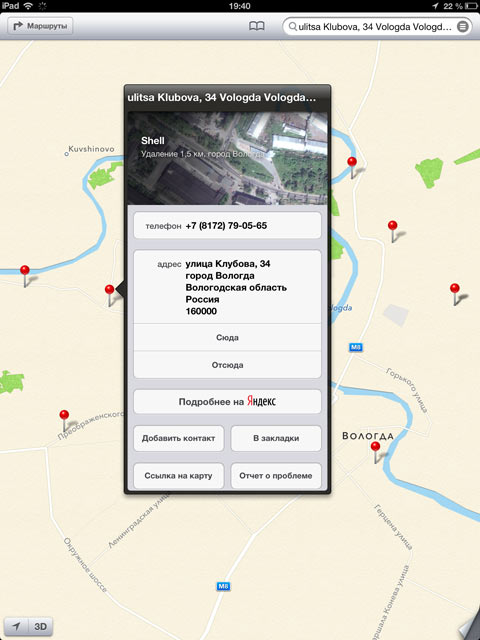
Task: Tap the Окружное шоссе road label
Action: coord(85,565)
